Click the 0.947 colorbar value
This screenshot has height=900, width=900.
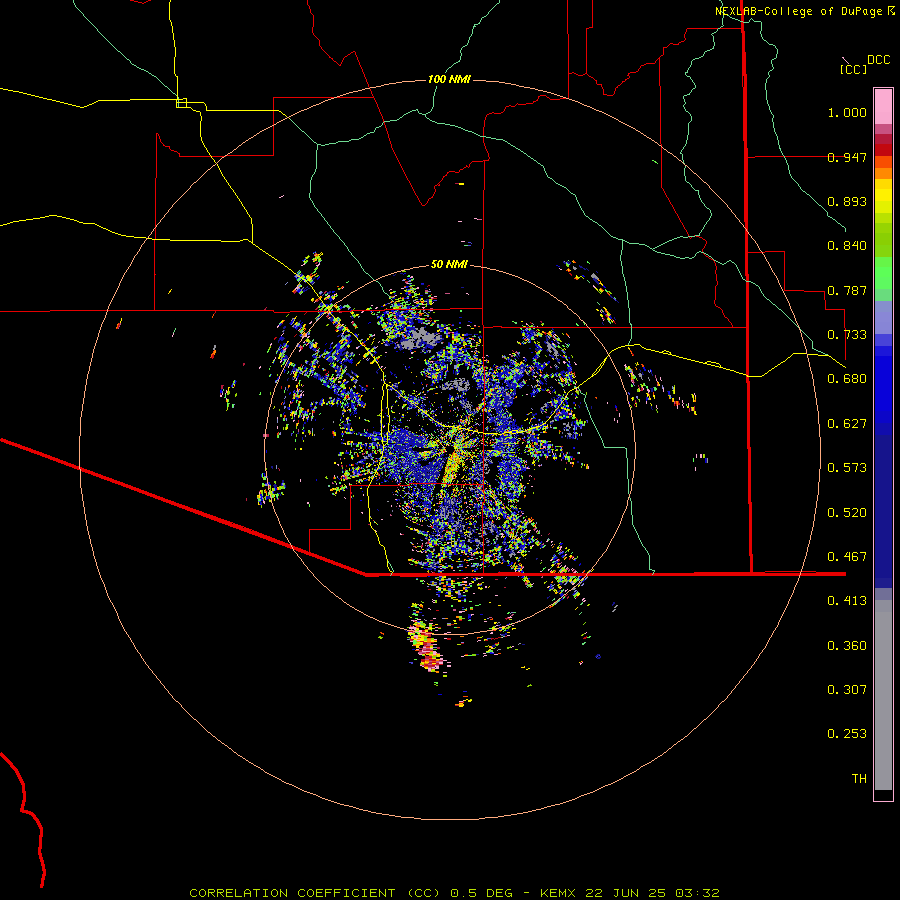847,157
